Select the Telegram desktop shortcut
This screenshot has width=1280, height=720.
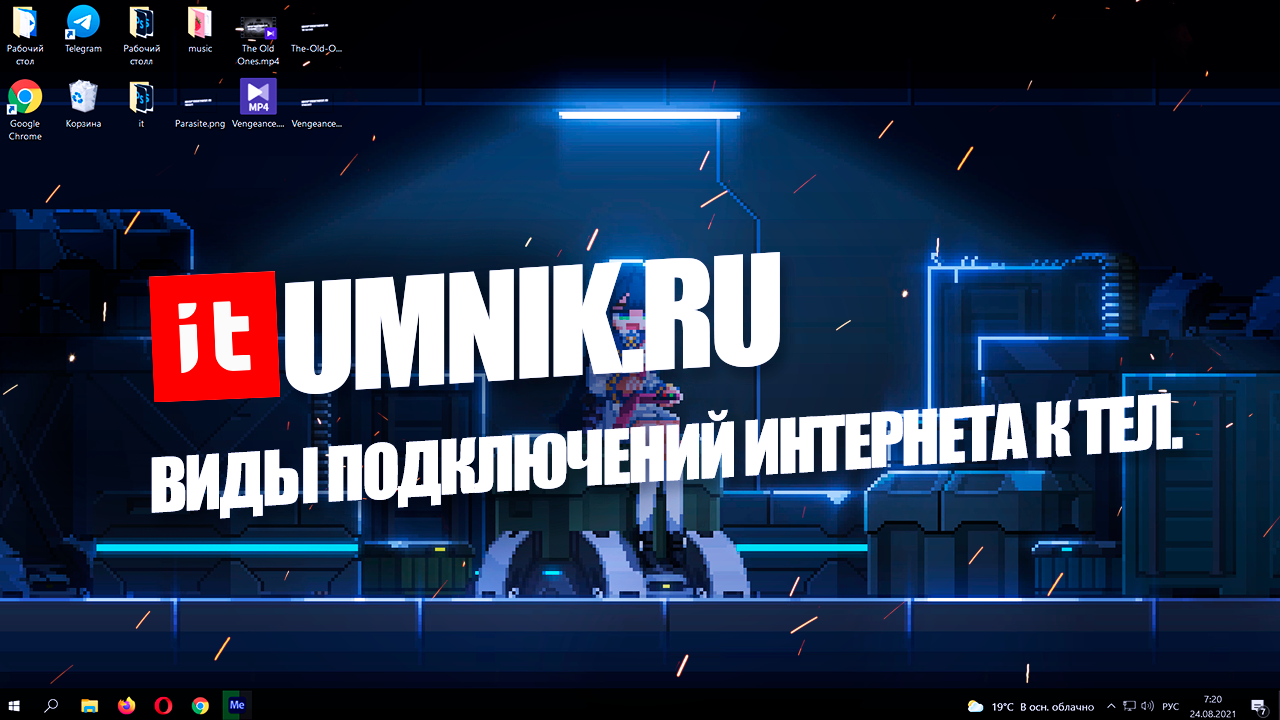[x=83, y=29]
